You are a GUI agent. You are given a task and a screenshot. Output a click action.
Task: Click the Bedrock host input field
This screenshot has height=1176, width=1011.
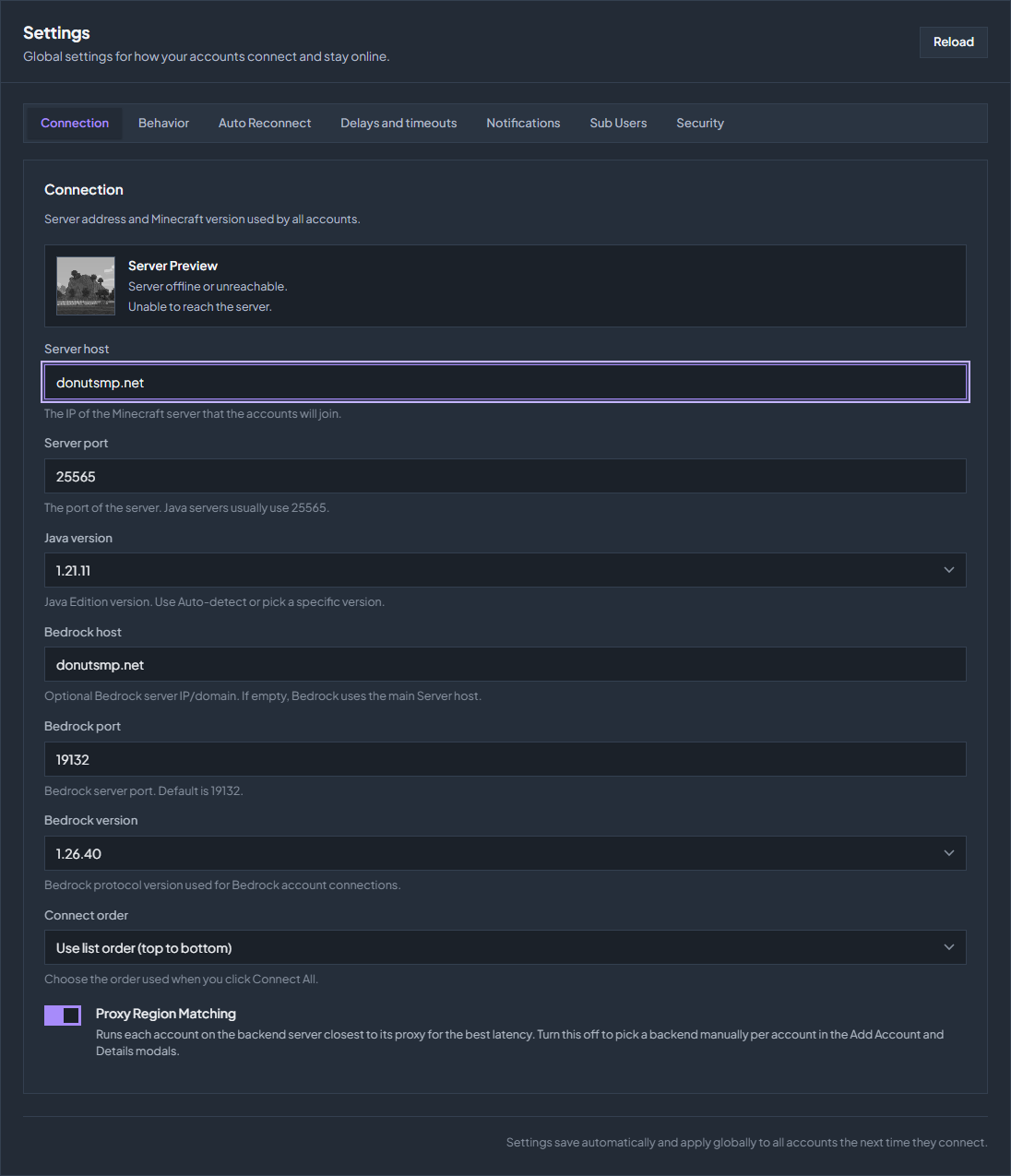505,664
